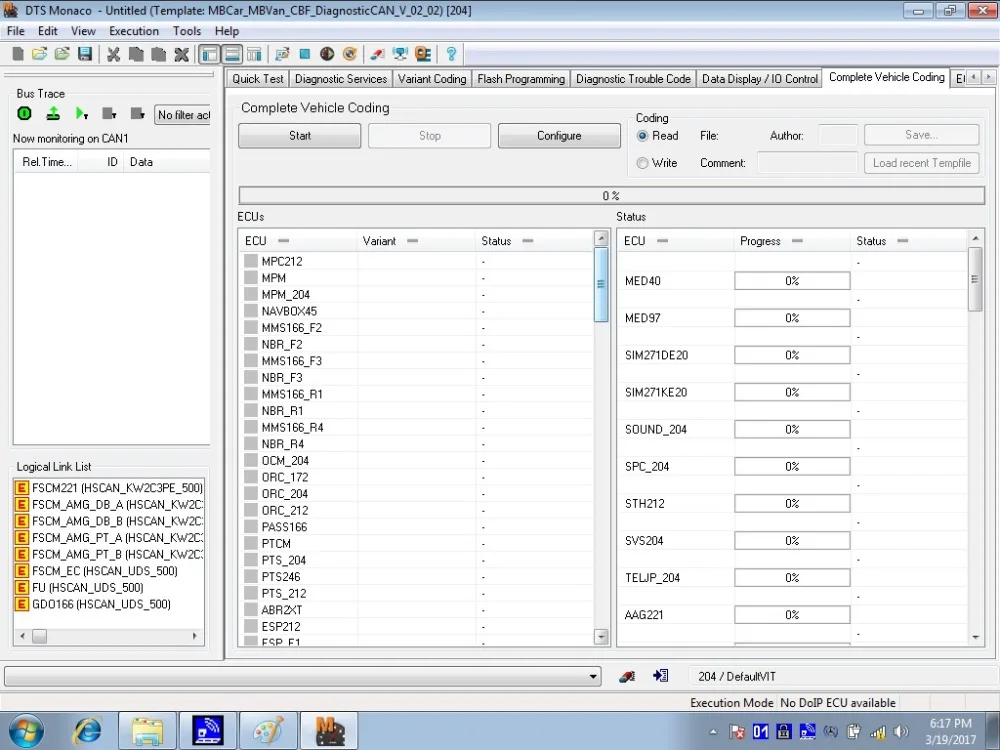Switch to Variant Coding tab
Screen dimensions: 1000x750
[432, 78]
